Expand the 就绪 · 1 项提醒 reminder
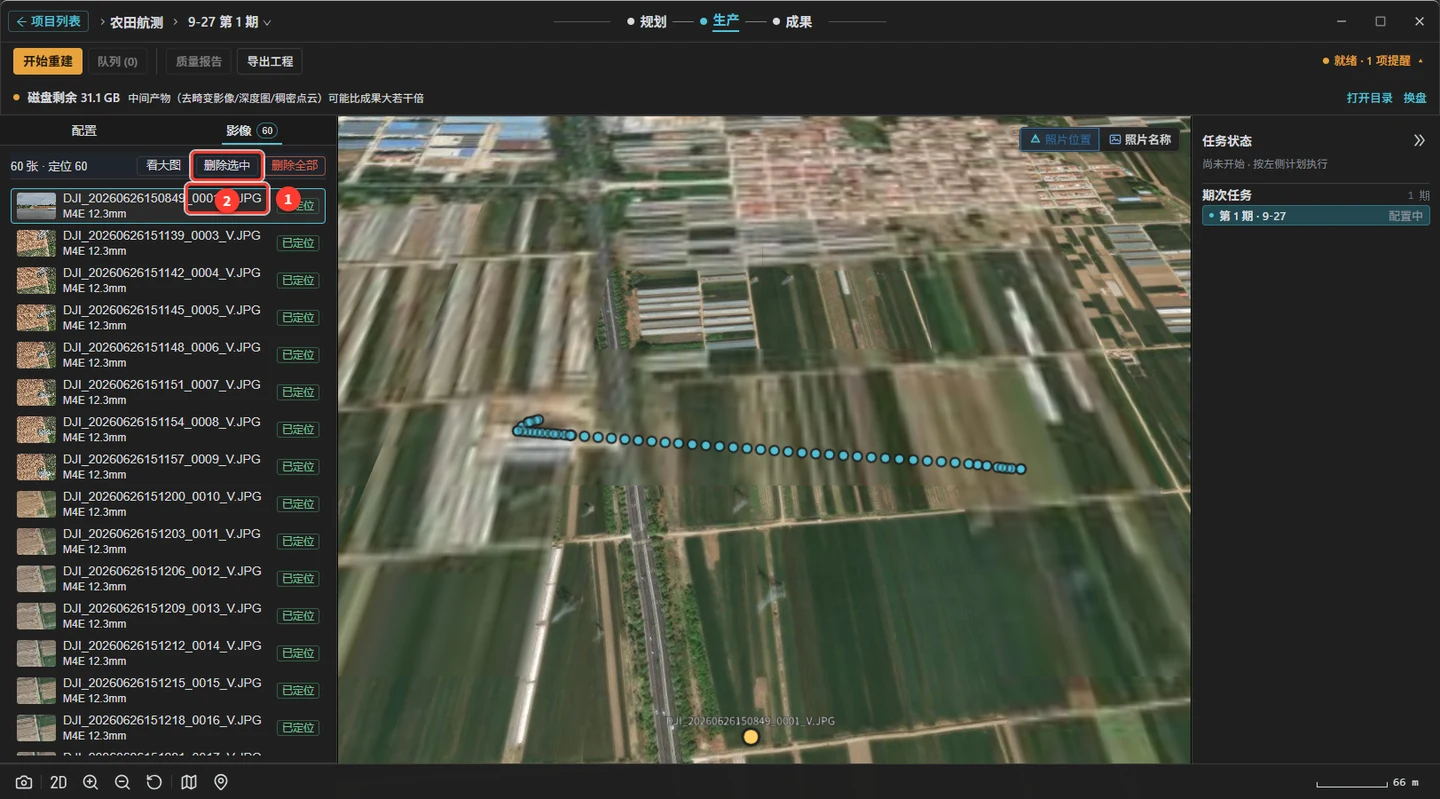 pos(1372,61)
